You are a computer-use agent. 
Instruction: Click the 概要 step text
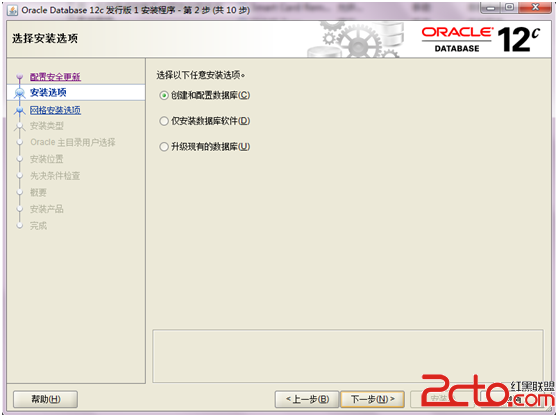(38, 192)
